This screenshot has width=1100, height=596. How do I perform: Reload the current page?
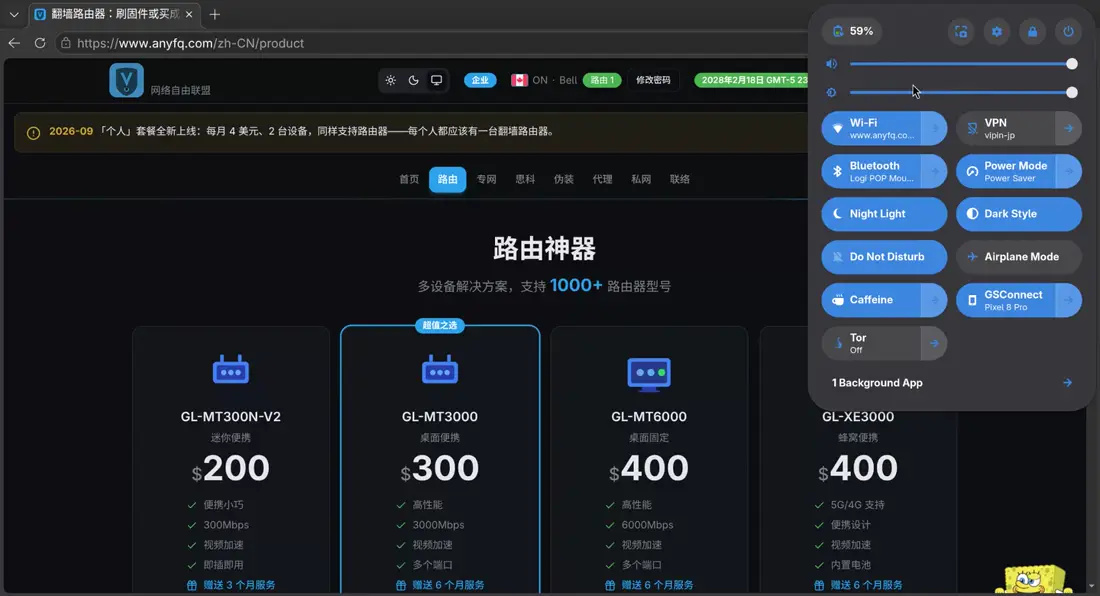40,43
